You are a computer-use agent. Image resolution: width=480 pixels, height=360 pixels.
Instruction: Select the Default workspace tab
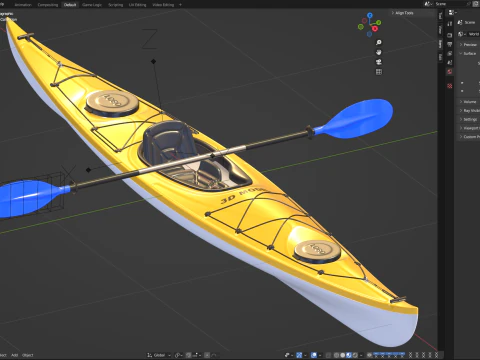click(70, 5)
